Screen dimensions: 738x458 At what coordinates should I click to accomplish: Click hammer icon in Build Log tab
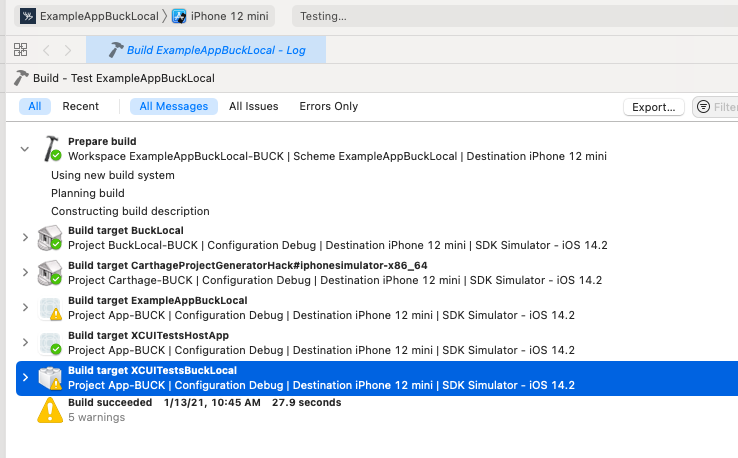[116, 50]
